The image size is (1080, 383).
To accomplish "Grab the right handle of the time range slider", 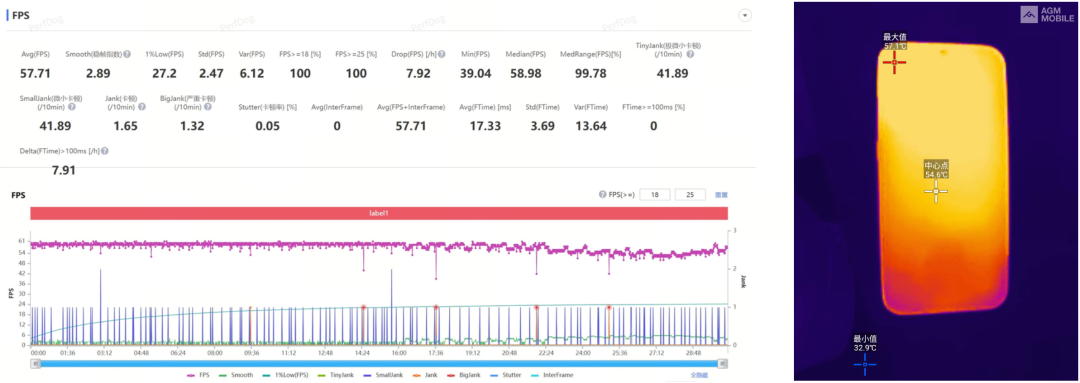I will click(723, 363).
